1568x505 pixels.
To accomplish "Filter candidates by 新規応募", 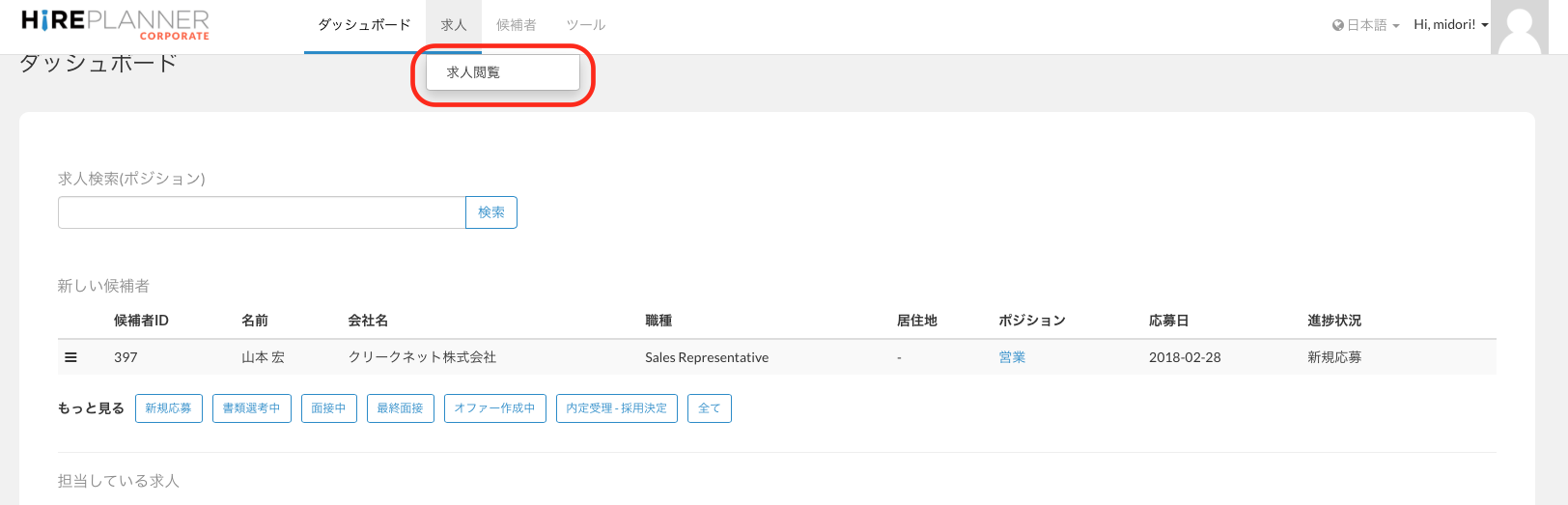I will pos(169,408).
